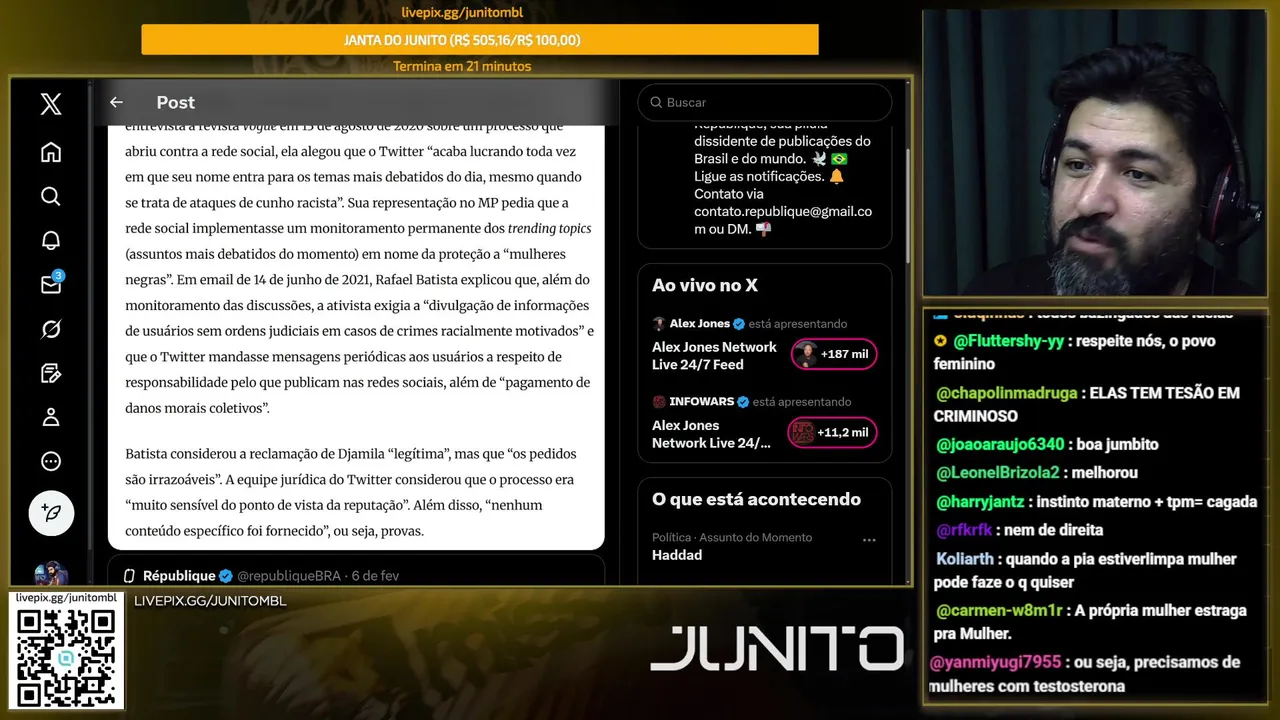
Task: Click the Buscar search field
Action: [x=764, y=102]
